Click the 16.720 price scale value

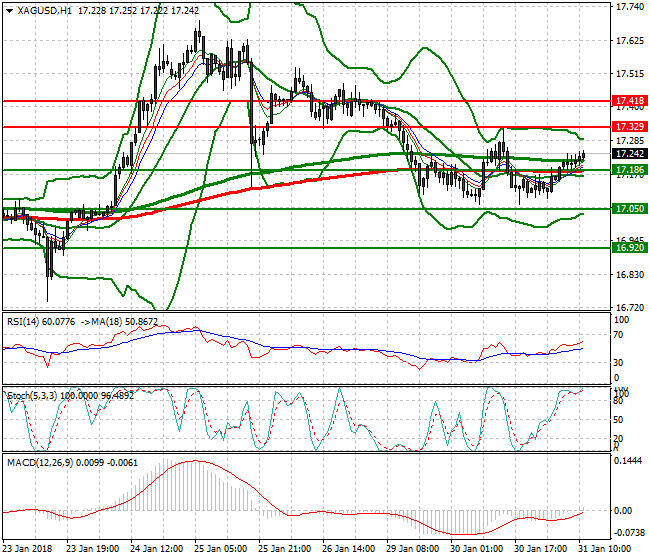click(x=630, y=308)
